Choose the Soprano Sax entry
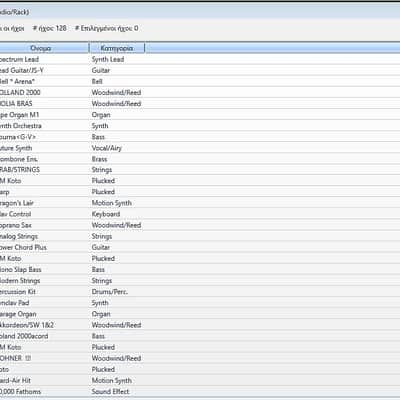This screenshot has height=400, width=400. [200, 225]
